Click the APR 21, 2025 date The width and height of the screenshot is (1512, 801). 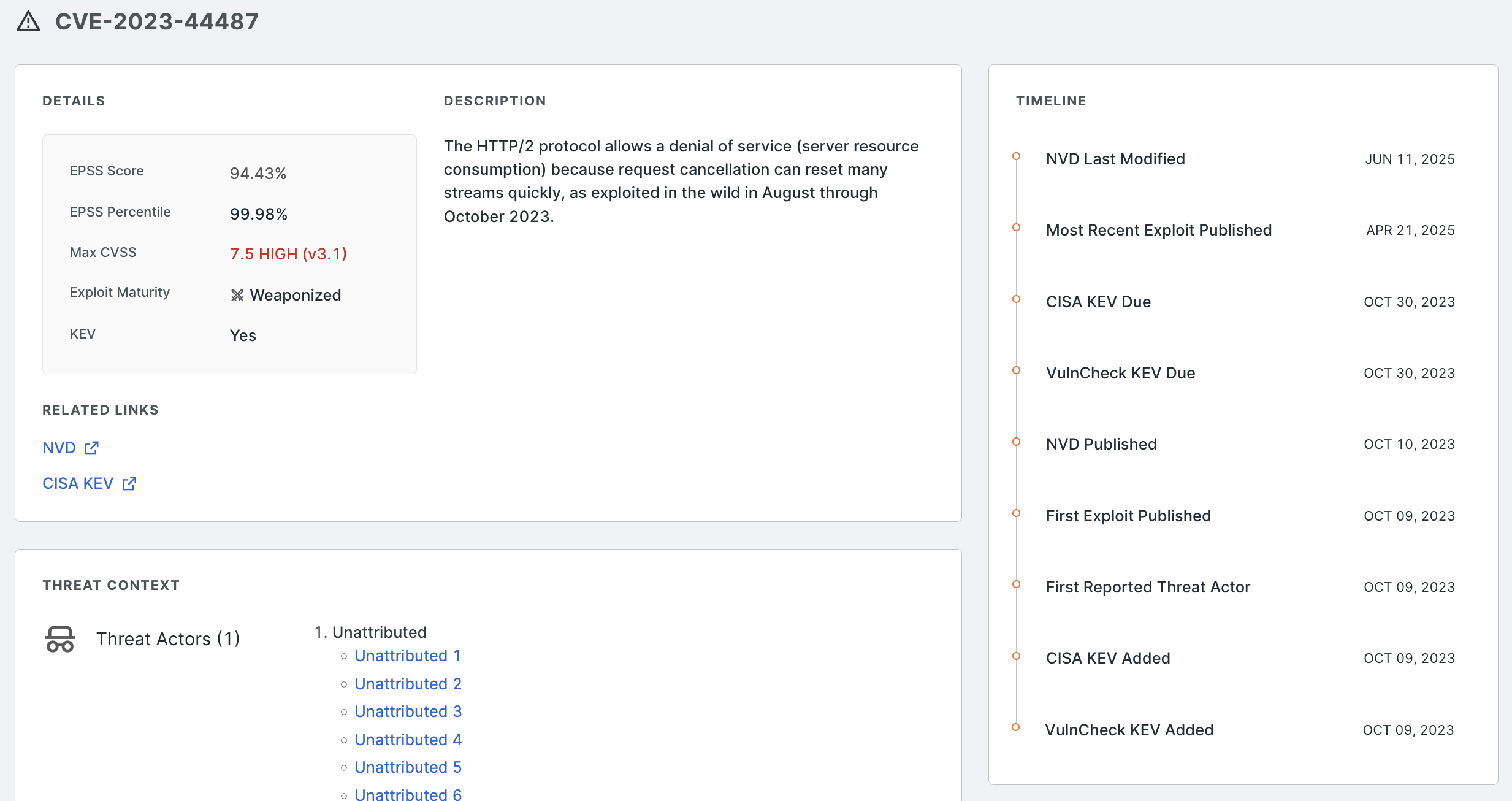[x=1410, y=230]
